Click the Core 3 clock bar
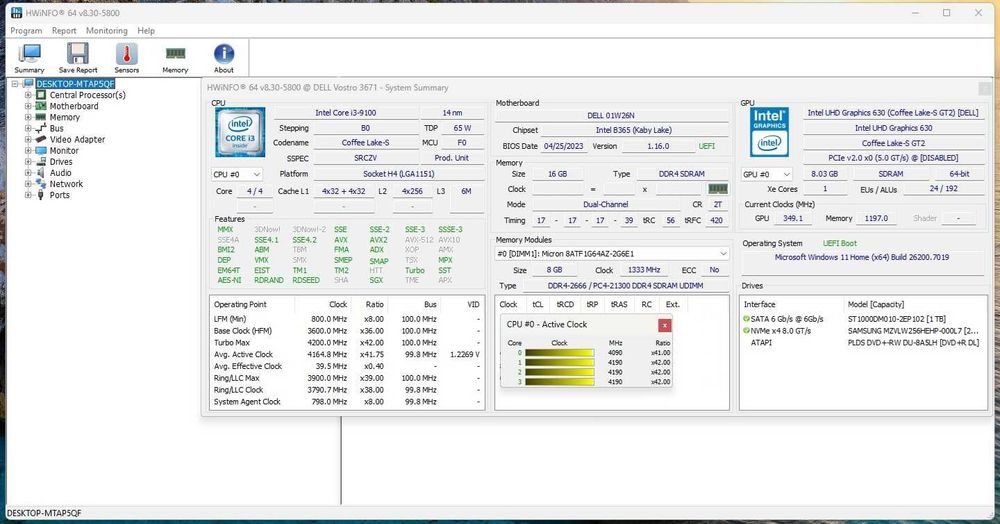This screenshot has height=524, width=1000. click(x=559, y=382)
